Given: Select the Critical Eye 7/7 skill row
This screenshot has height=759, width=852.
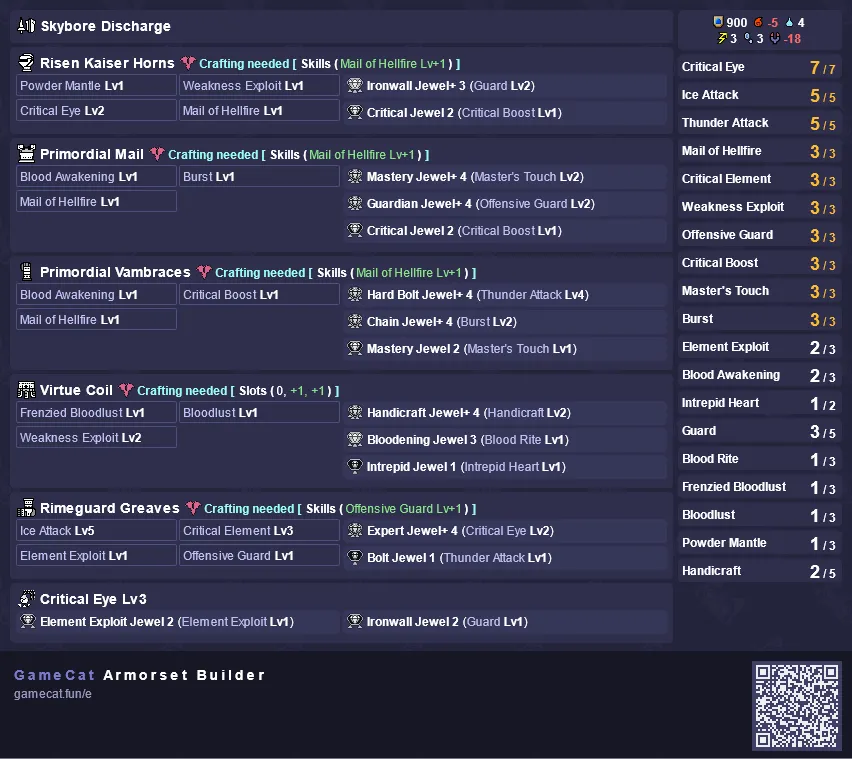Looking at the screenshot, I should pos(759,67).
